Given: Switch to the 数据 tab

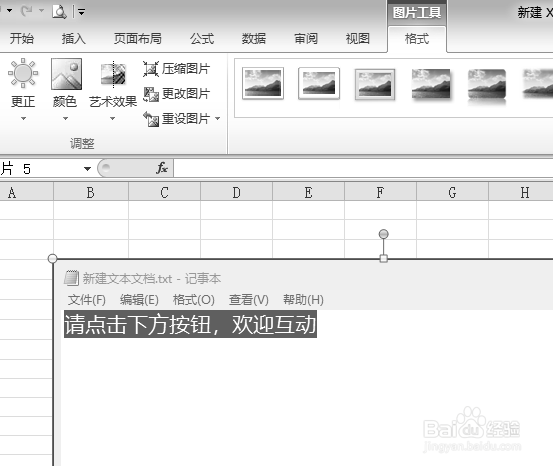Looking at the screenshot, I should pyautogui.click(x=254, y=38).
